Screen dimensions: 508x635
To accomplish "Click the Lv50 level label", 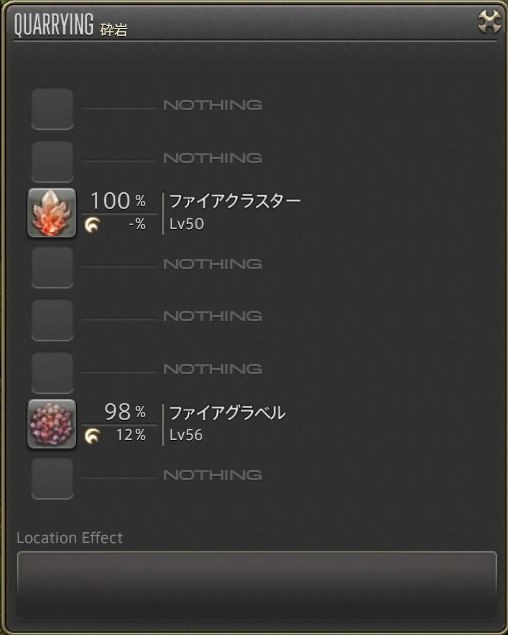I will pyautogui.click(x=186, y=224).
